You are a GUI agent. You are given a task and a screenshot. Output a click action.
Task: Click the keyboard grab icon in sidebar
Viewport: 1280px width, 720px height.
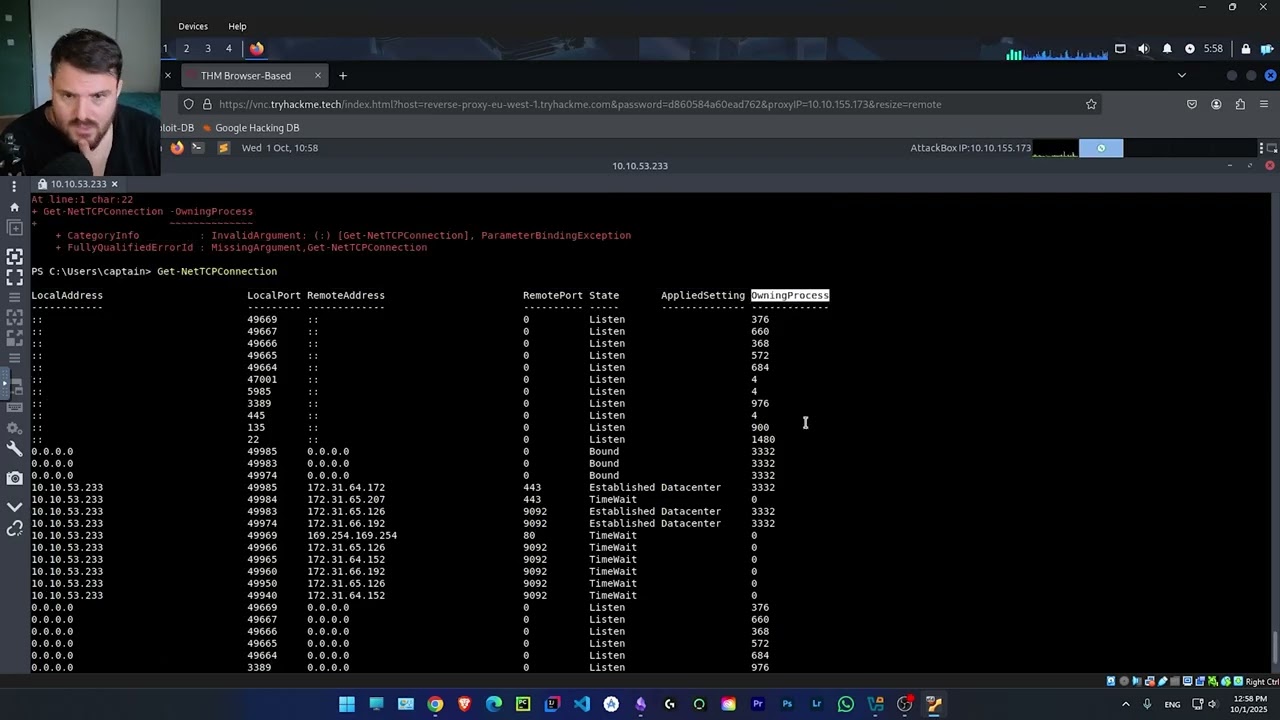[x=14, y=407]
